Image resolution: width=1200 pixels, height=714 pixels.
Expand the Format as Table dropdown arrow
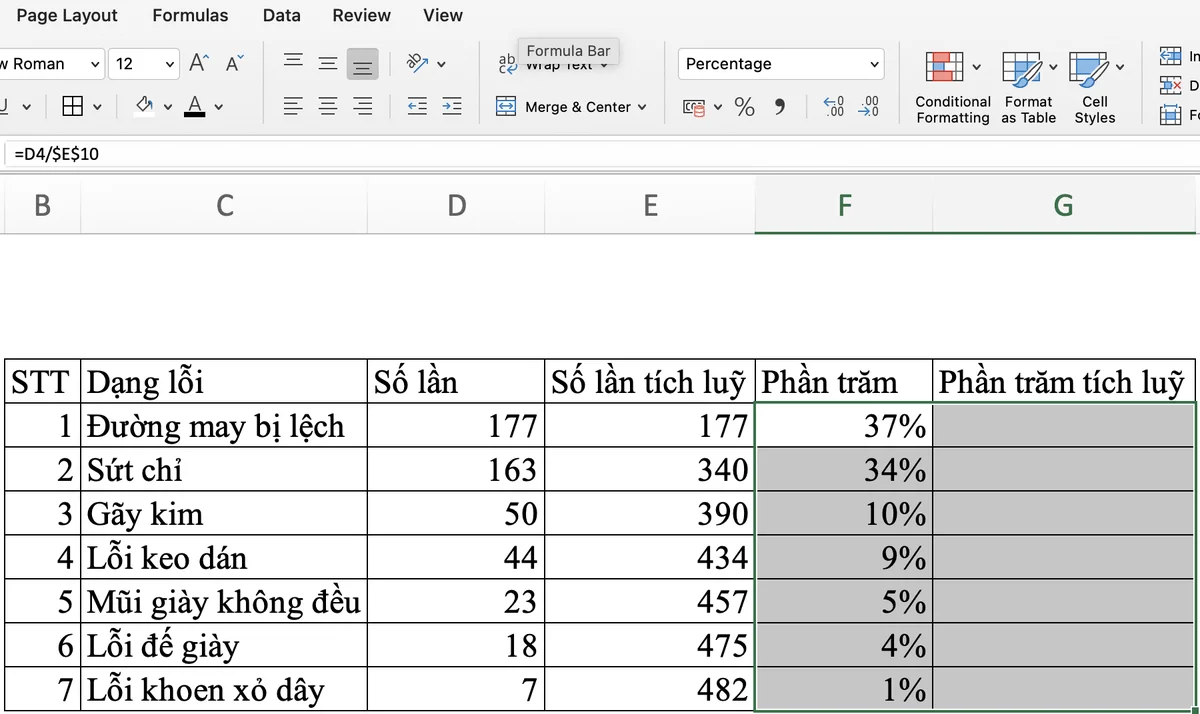coord(1052,68)
